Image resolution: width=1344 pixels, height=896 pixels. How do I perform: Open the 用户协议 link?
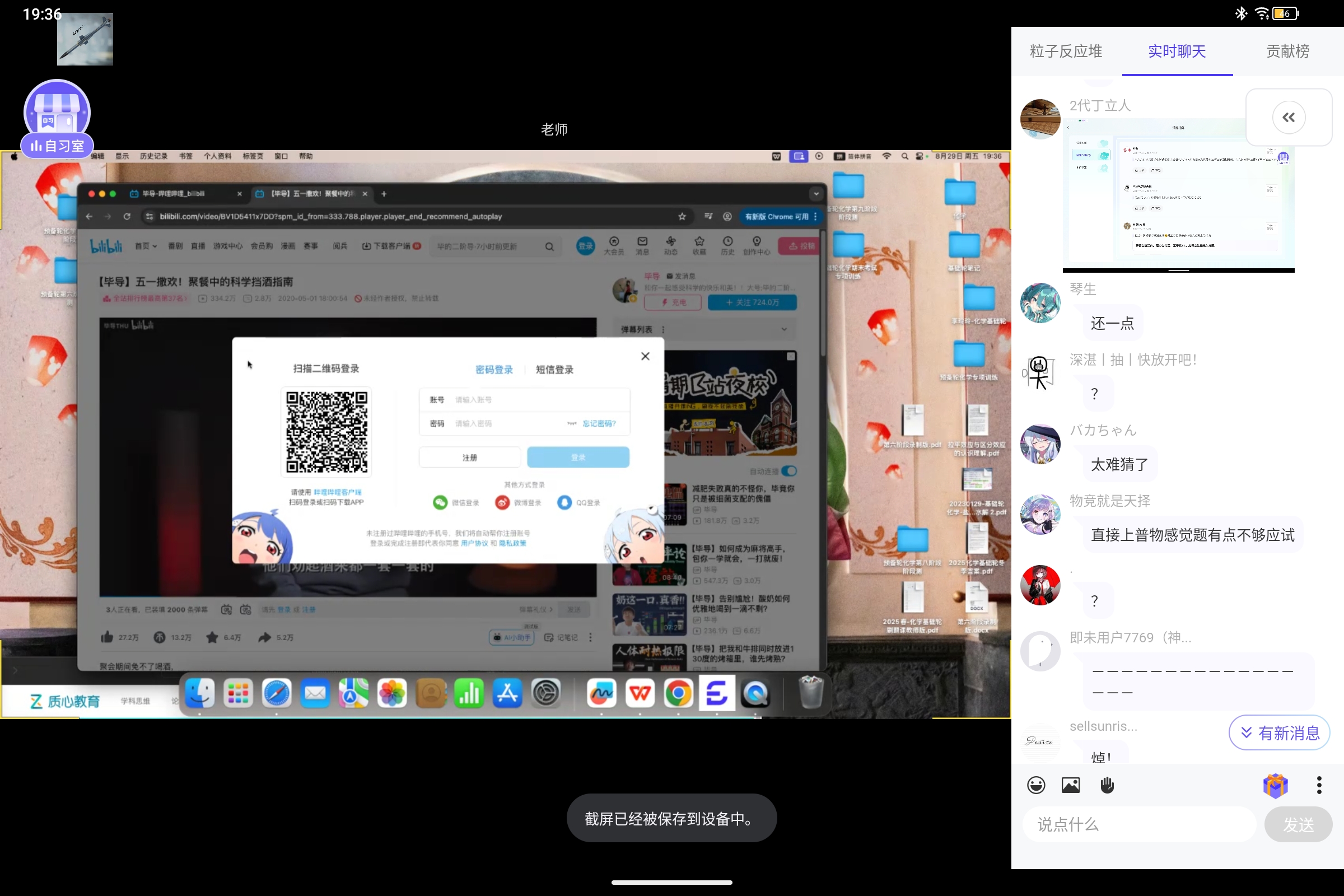(x=474, y=543)
